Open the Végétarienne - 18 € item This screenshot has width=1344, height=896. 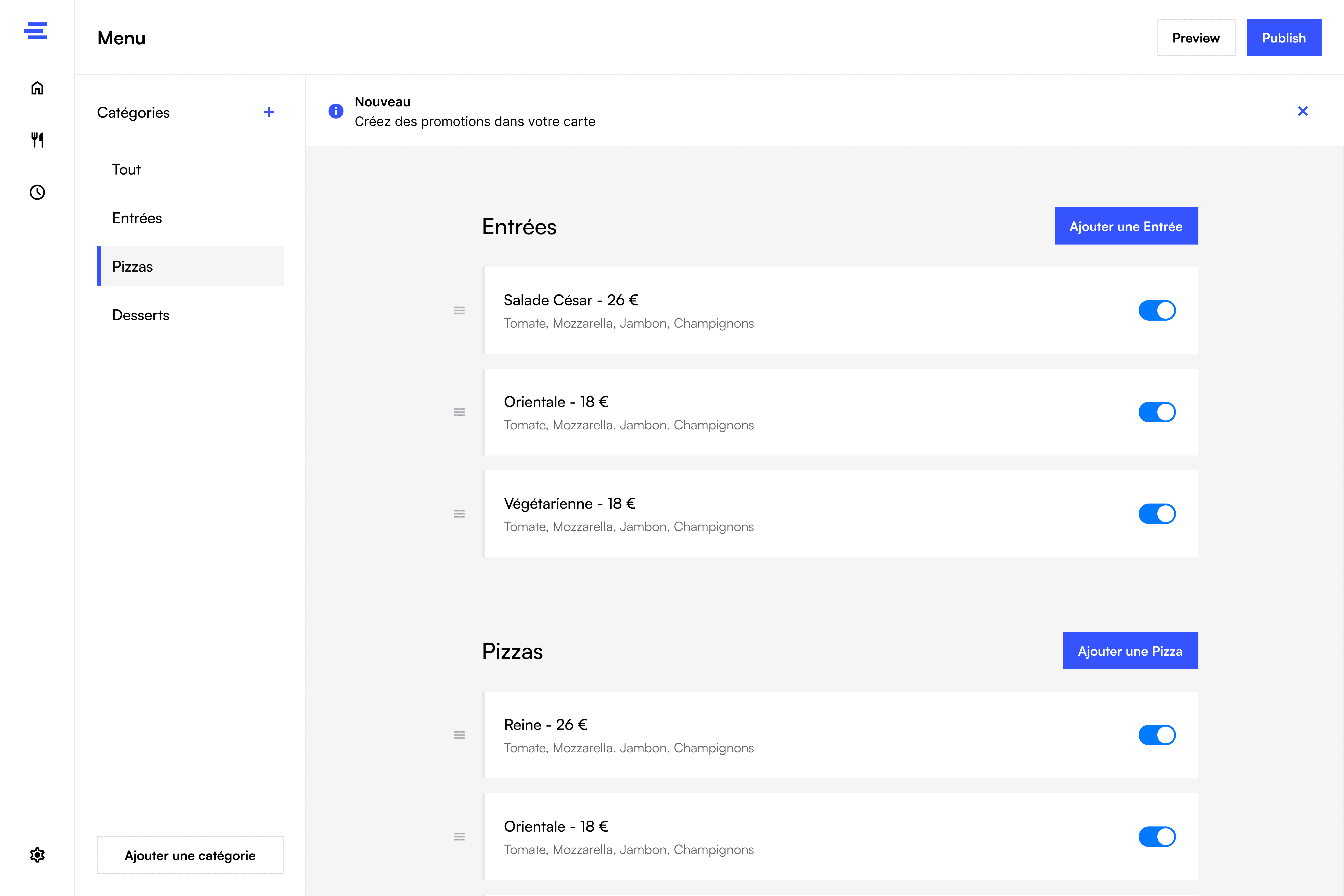point(840,514)
